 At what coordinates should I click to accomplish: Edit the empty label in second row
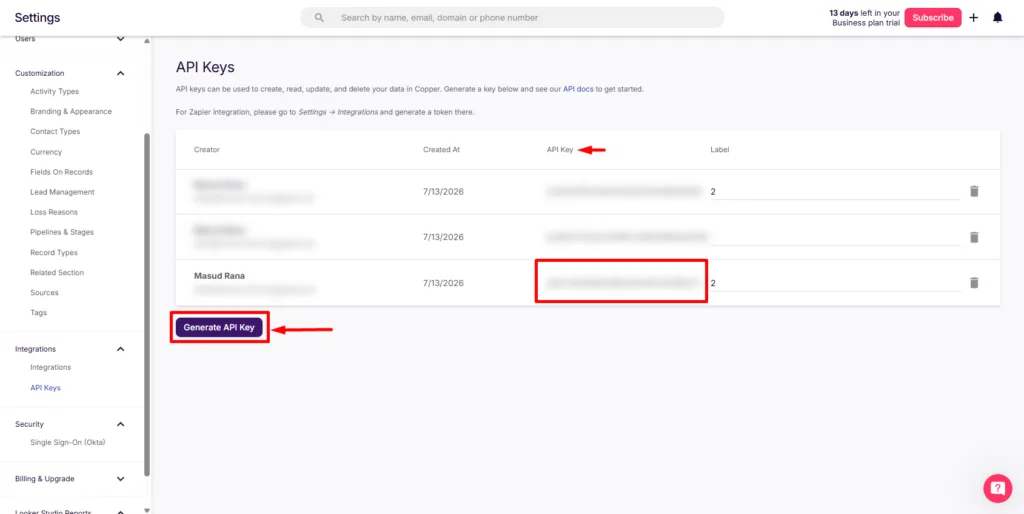coord(835,238)
